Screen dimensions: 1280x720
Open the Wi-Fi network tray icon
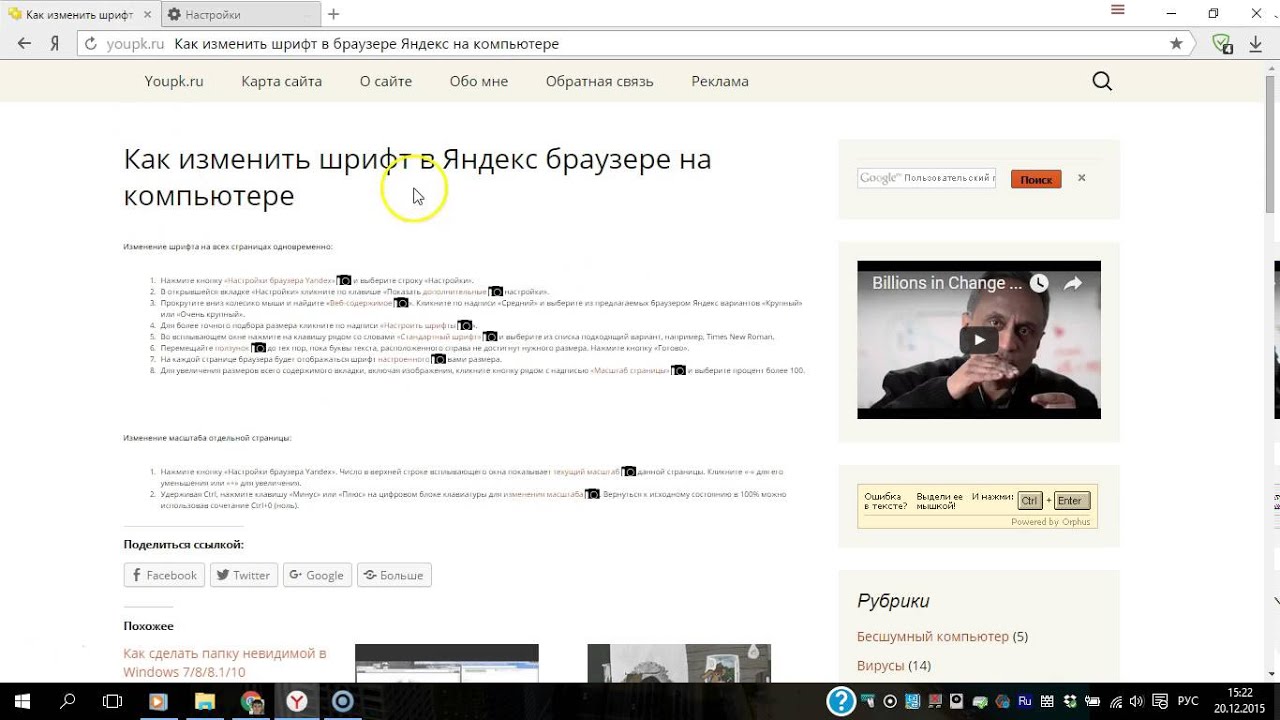(x=1115, y=701)
